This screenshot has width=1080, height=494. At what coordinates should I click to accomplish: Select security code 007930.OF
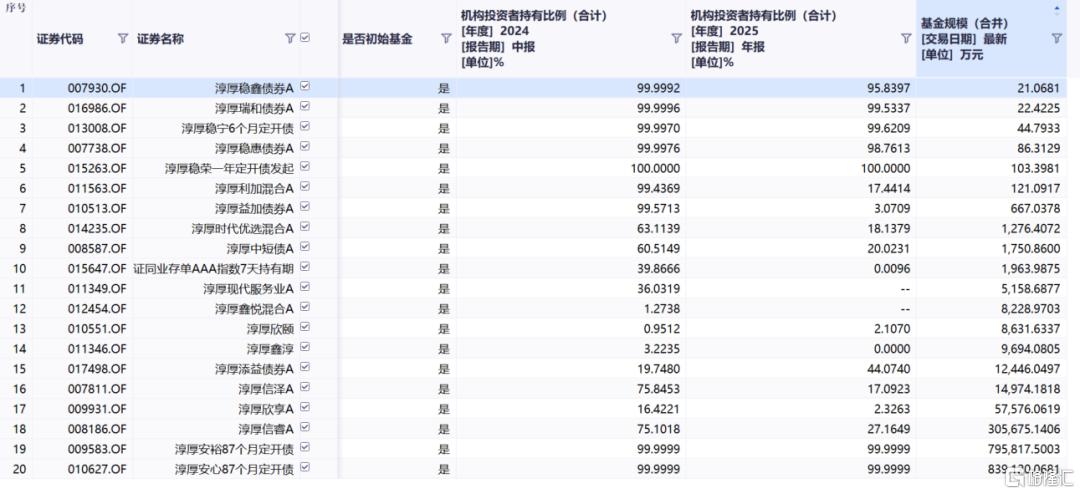click(97, 88)
